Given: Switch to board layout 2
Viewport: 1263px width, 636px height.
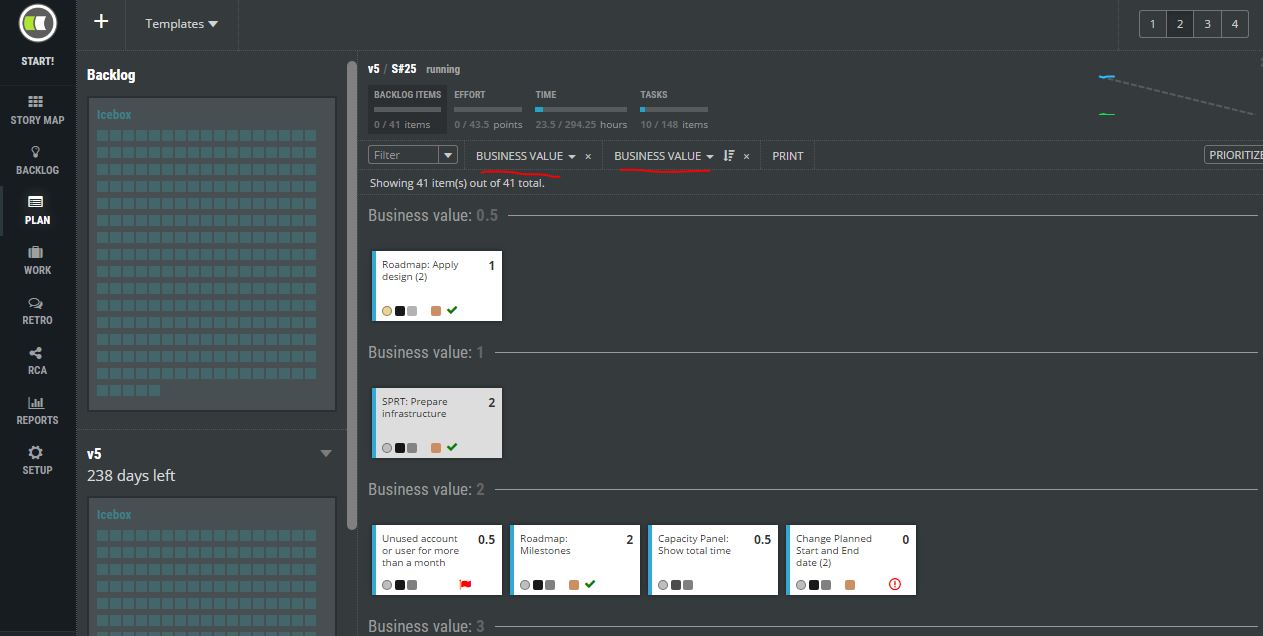Looking at the screenshot, I should (x=1180, y=24).
